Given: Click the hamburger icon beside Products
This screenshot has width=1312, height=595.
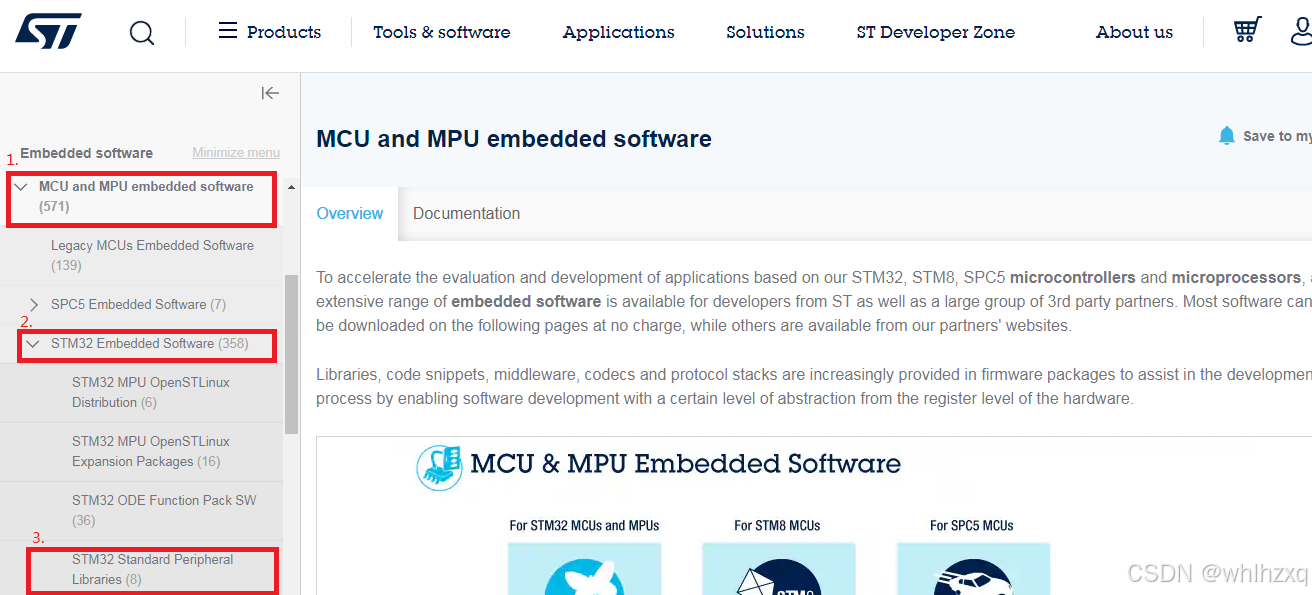Looking at the screenshot, I should click(x=226, y=31).
